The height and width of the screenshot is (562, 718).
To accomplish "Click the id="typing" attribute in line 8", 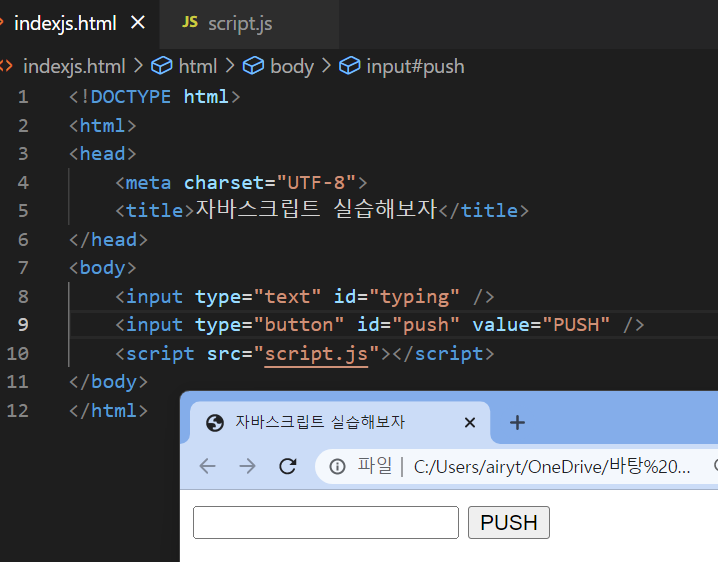I will 397,297.
